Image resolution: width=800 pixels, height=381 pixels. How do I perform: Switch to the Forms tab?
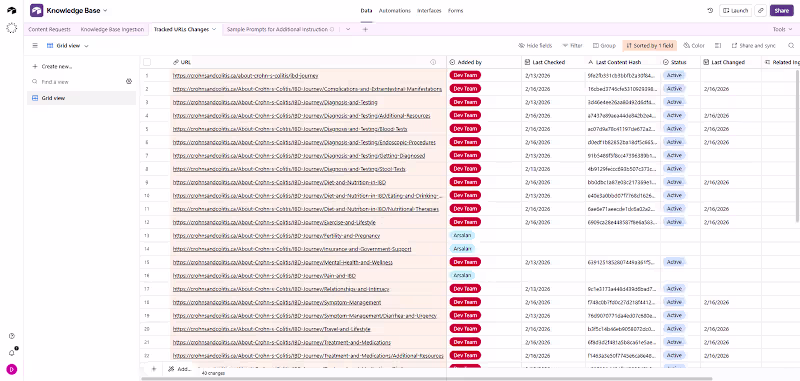click(456, 11)
